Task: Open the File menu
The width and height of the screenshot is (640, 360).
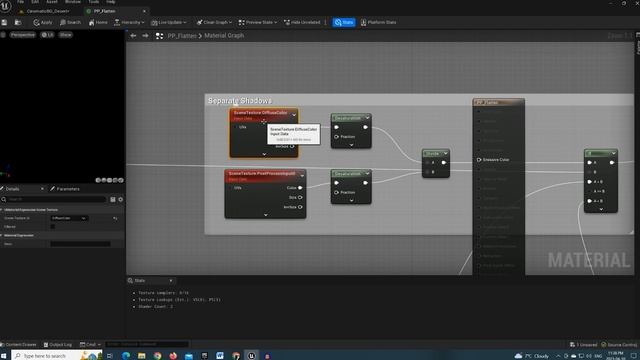Action: pos(20,2)
